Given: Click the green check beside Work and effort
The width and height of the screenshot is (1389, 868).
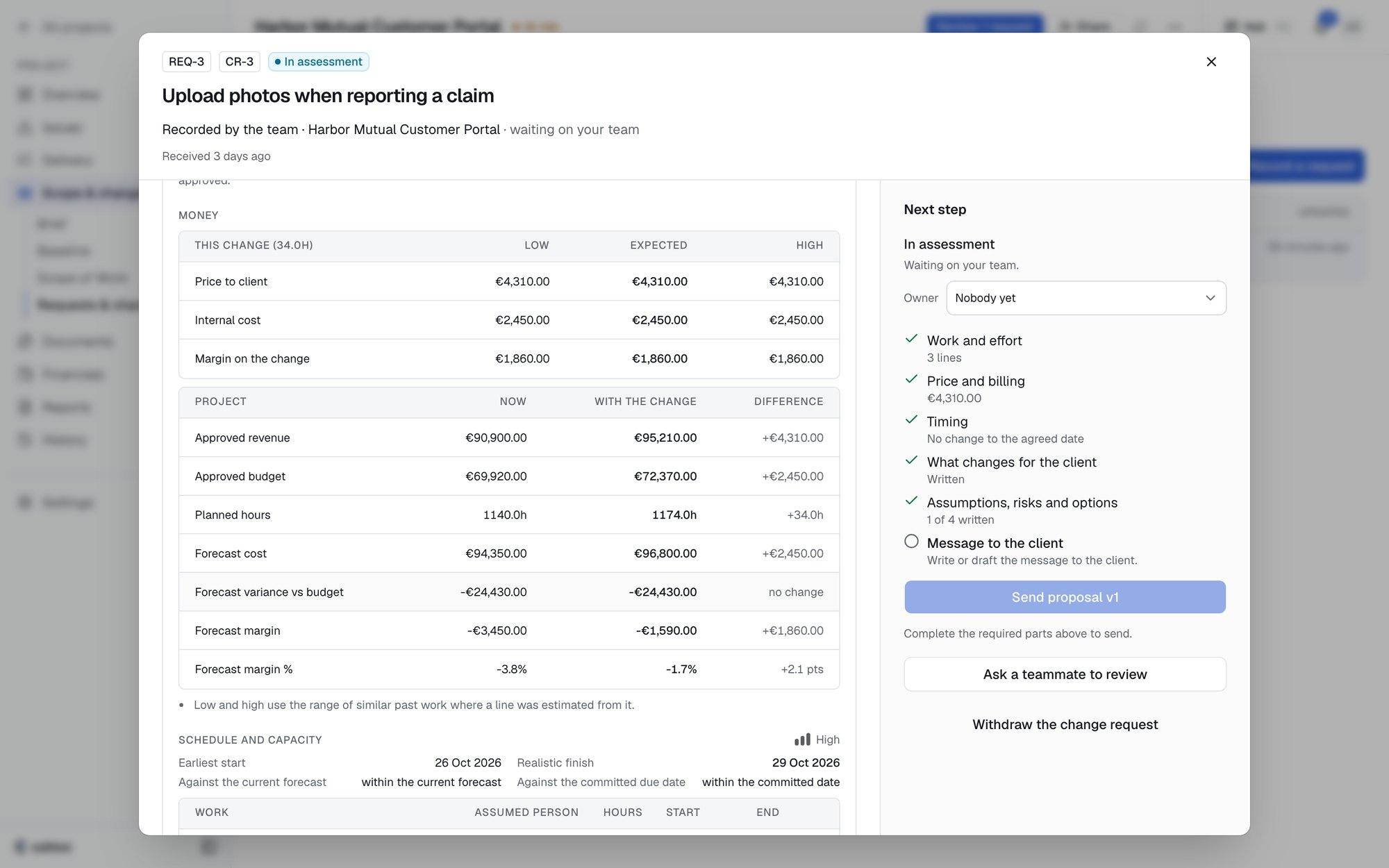Looking at the screenshot, I should (911, 339).
